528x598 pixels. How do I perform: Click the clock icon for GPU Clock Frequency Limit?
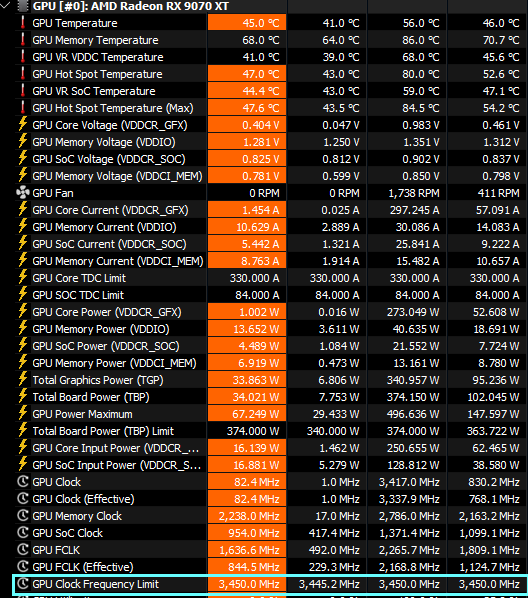point(23,584)
